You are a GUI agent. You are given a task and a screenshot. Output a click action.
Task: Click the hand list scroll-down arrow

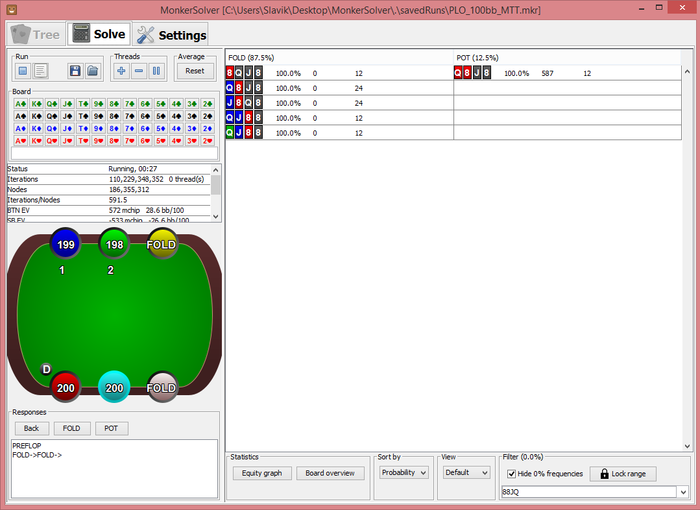pos(687,446)
